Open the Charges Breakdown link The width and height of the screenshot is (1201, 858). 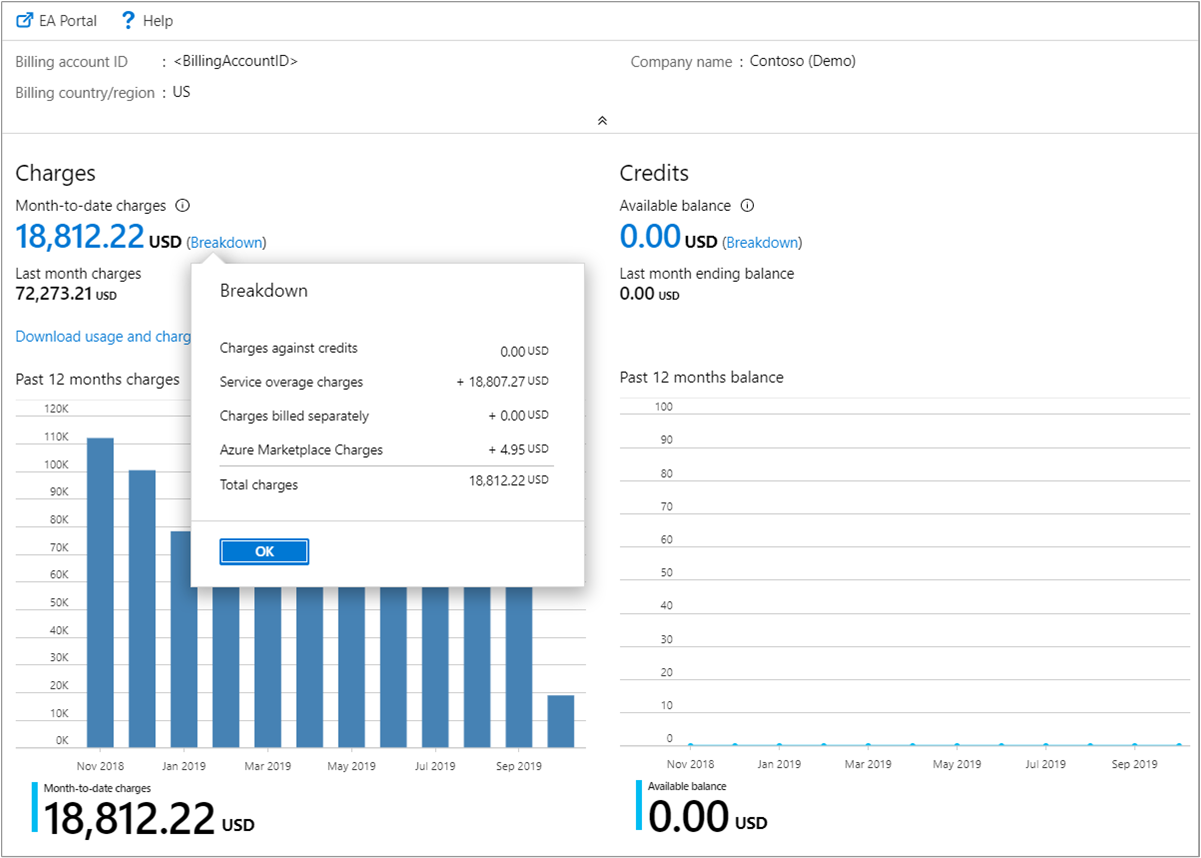pyautogui.click(x=227, y=242)
